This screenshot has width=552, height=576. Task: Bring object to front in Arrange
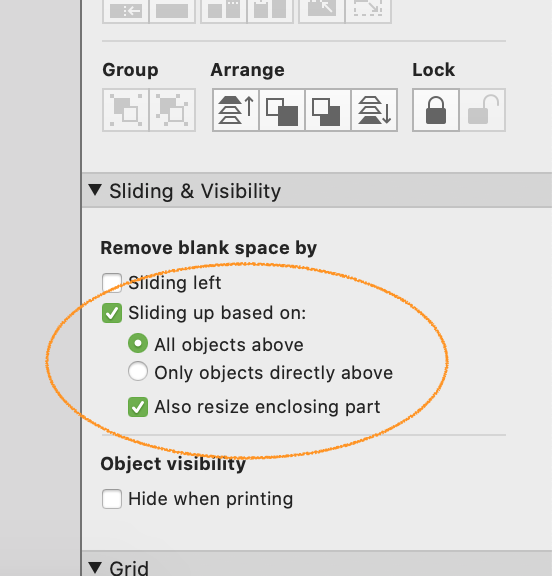tap(236, 110)
